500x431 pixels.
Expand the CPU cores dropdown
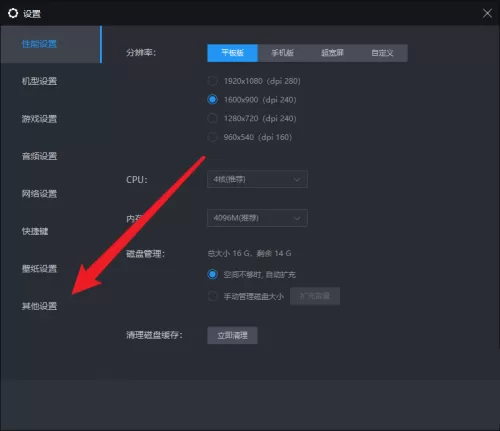coord(257,179)
